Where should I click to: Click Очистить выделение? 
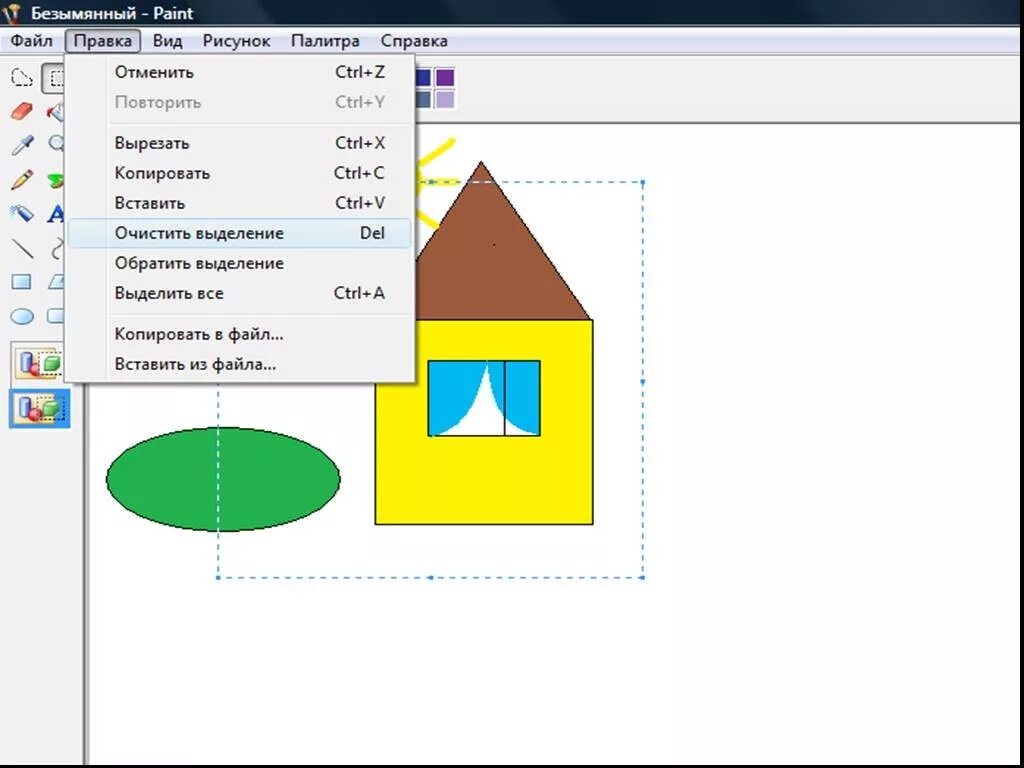point(240,233)
